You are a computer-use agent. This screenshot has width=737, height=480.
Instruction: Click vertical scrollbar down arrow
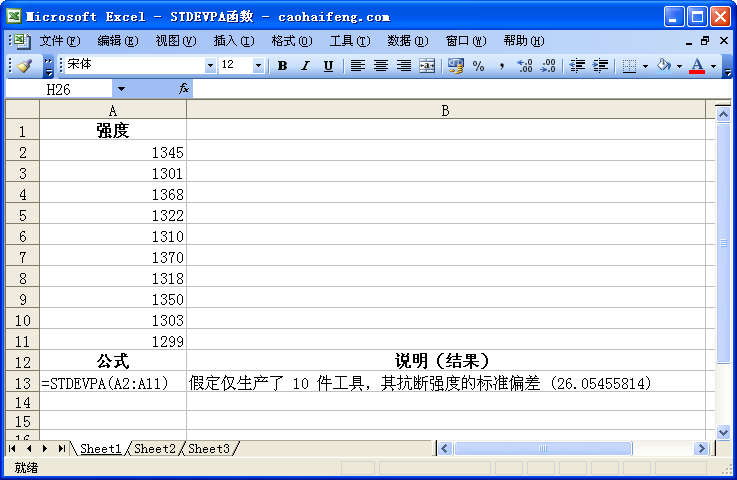723,432
